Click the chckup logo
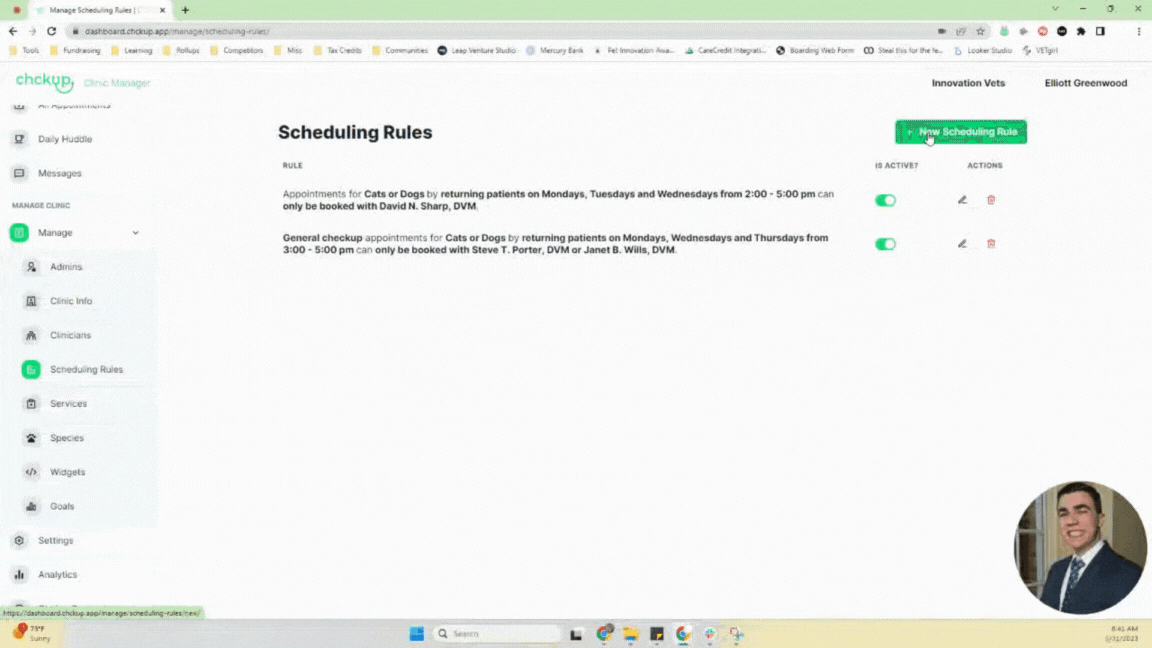This screenshot has width=1152, height=648. (45, 81)
